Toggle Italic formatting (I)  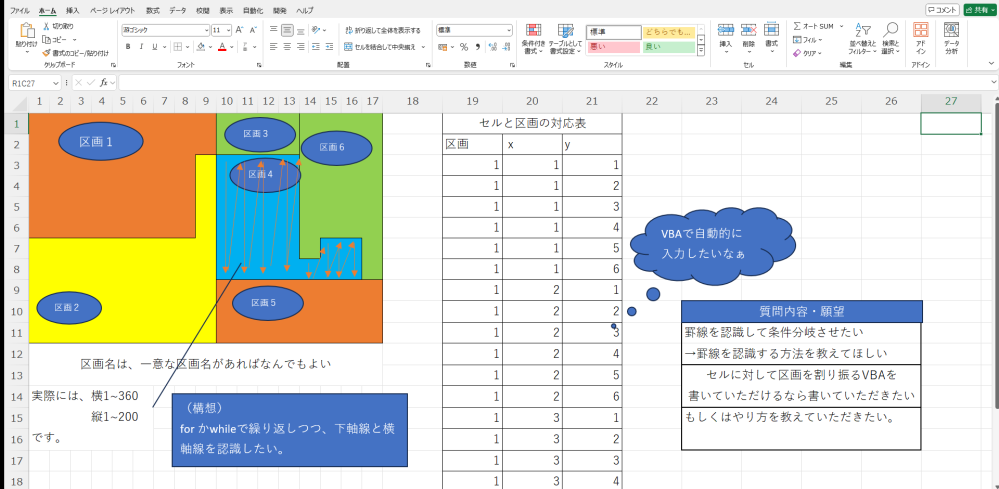click(x=141, y=46)
